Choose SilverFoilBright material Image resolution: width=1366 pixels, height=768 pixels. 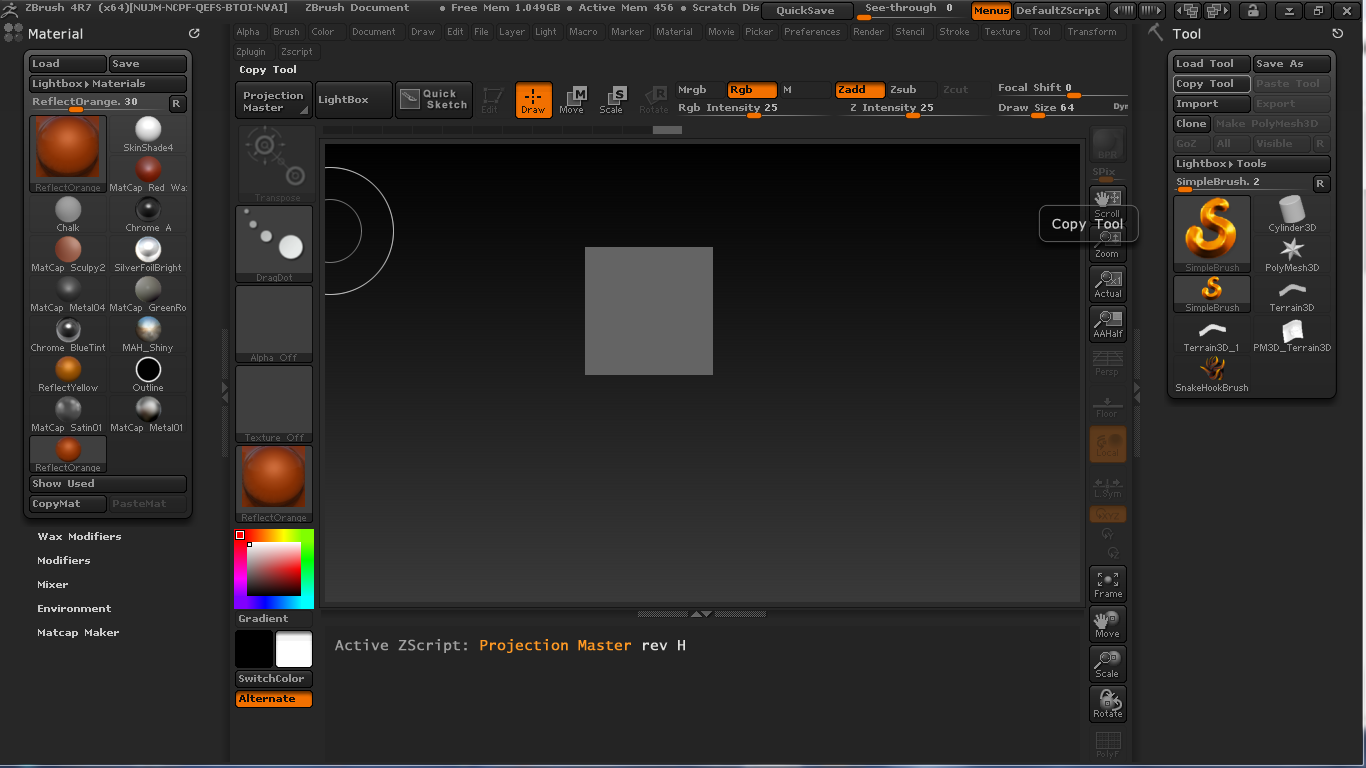pyautogui.click(x=148, y=255)
